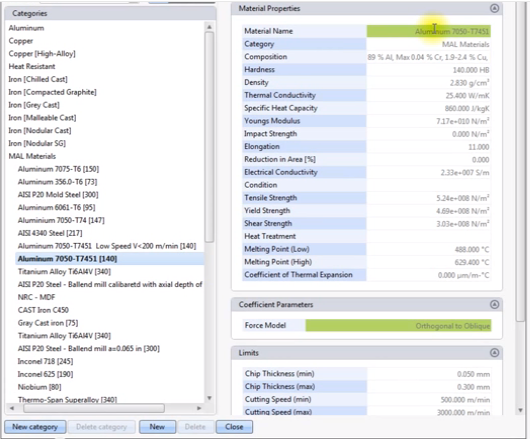Click Shear Strength value 3.03e+008
This screenshot has width=530, height=439.
[463, 224]
